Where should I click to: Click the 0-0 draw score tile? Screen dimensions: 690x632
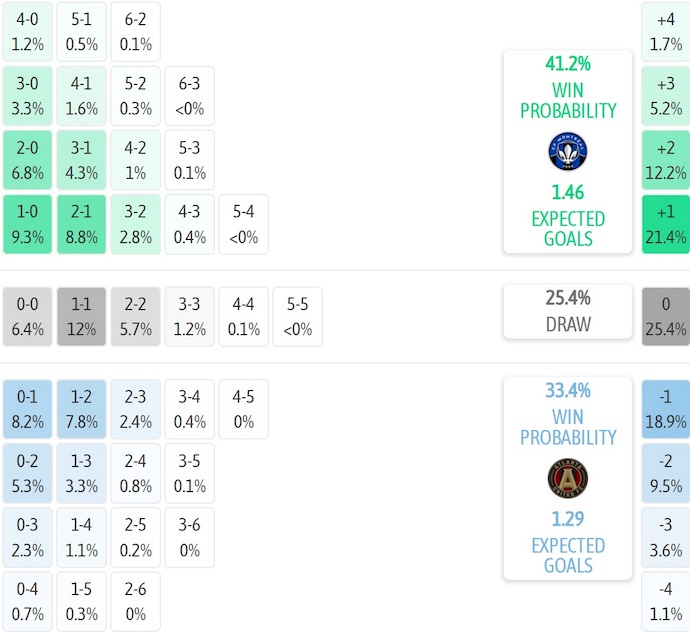click(x=27, y=316)
